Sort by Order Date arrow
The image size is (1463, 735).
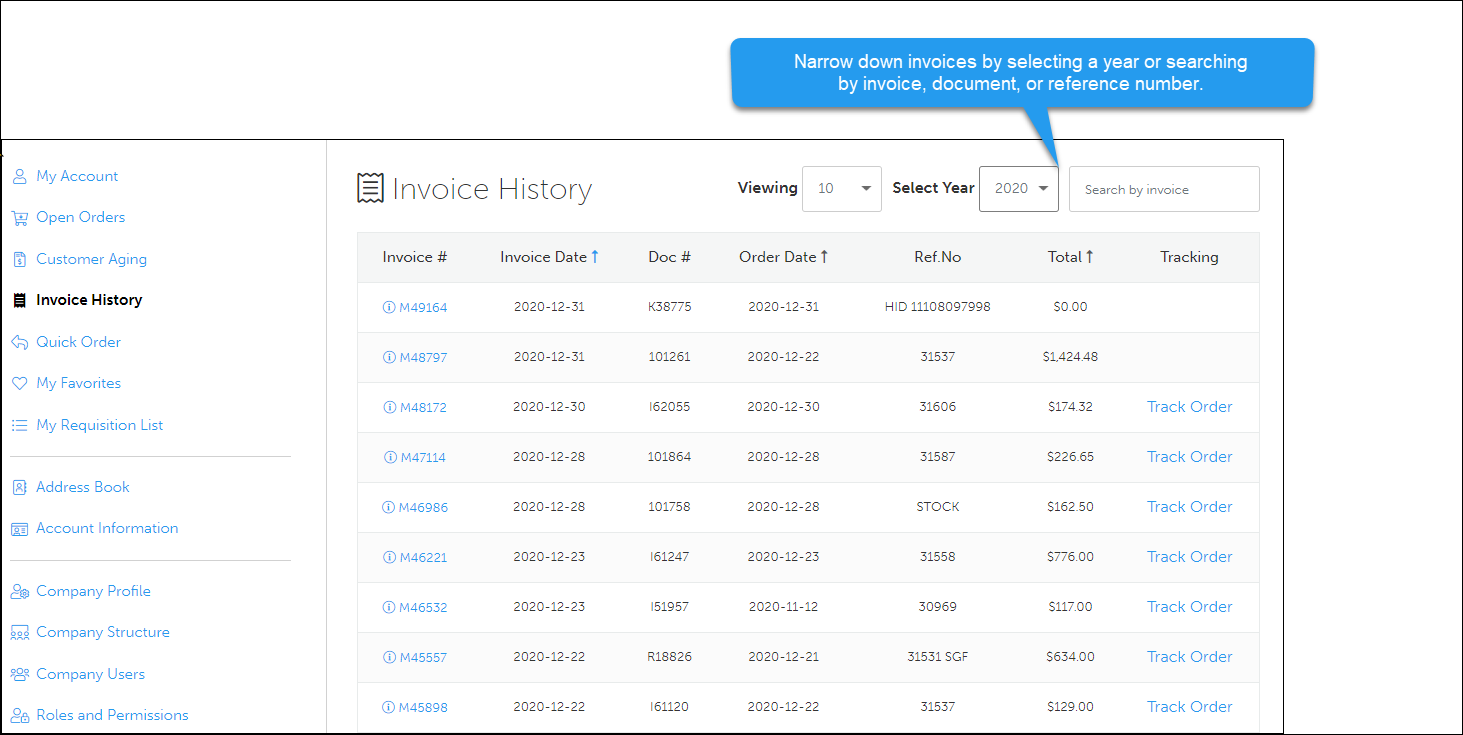pos(824,257)
